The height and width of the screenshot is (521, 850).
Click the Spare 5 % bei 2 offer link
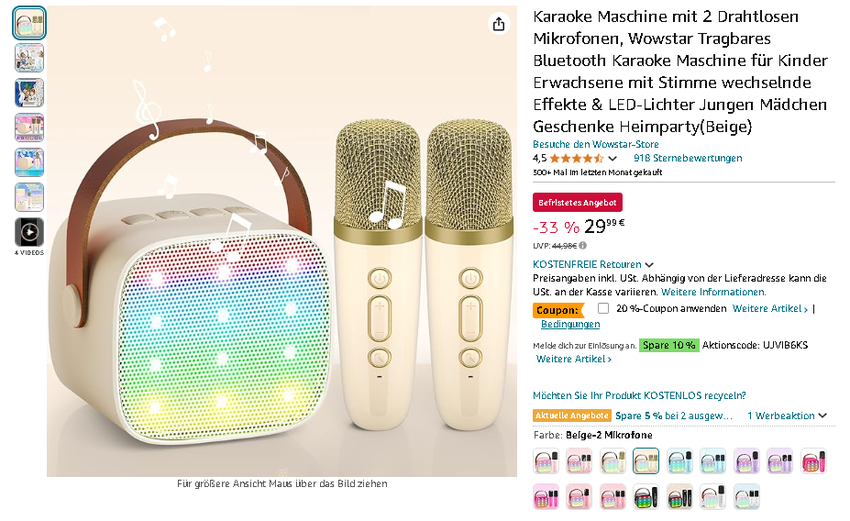pyautogui.click(x=674, y=416)
